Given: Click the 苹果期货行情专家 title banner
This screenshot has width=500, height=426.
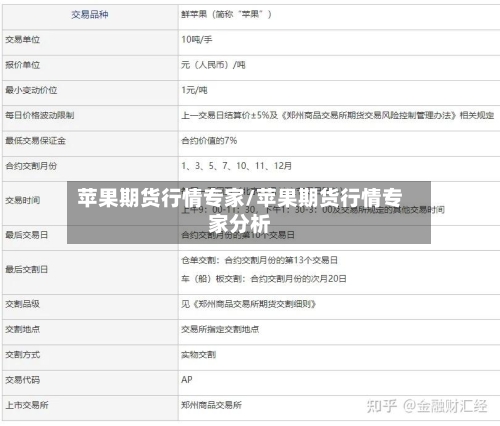Looking at the screenshot, I should click(x=249, y=212).
